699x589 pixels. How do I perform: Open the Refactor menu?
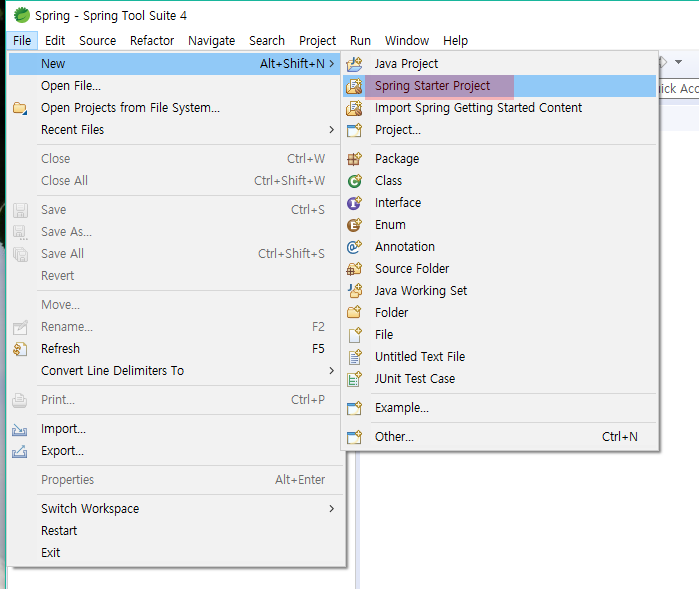pos(152,41)
